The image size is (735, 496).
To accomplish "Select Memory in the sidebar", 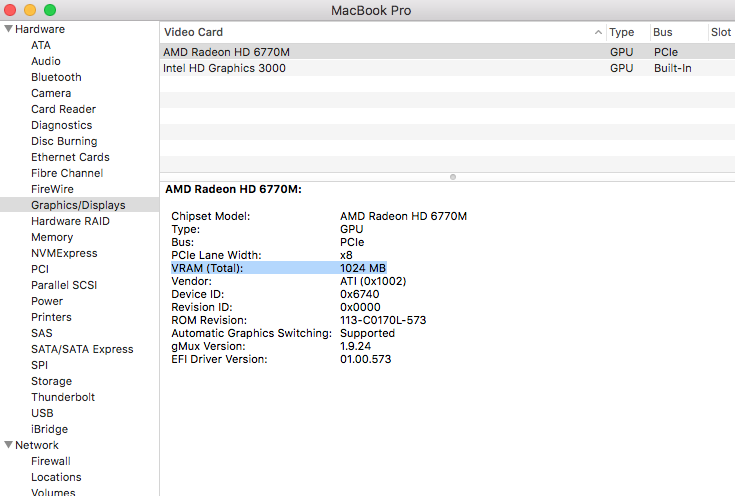I will tap(52, 237).
